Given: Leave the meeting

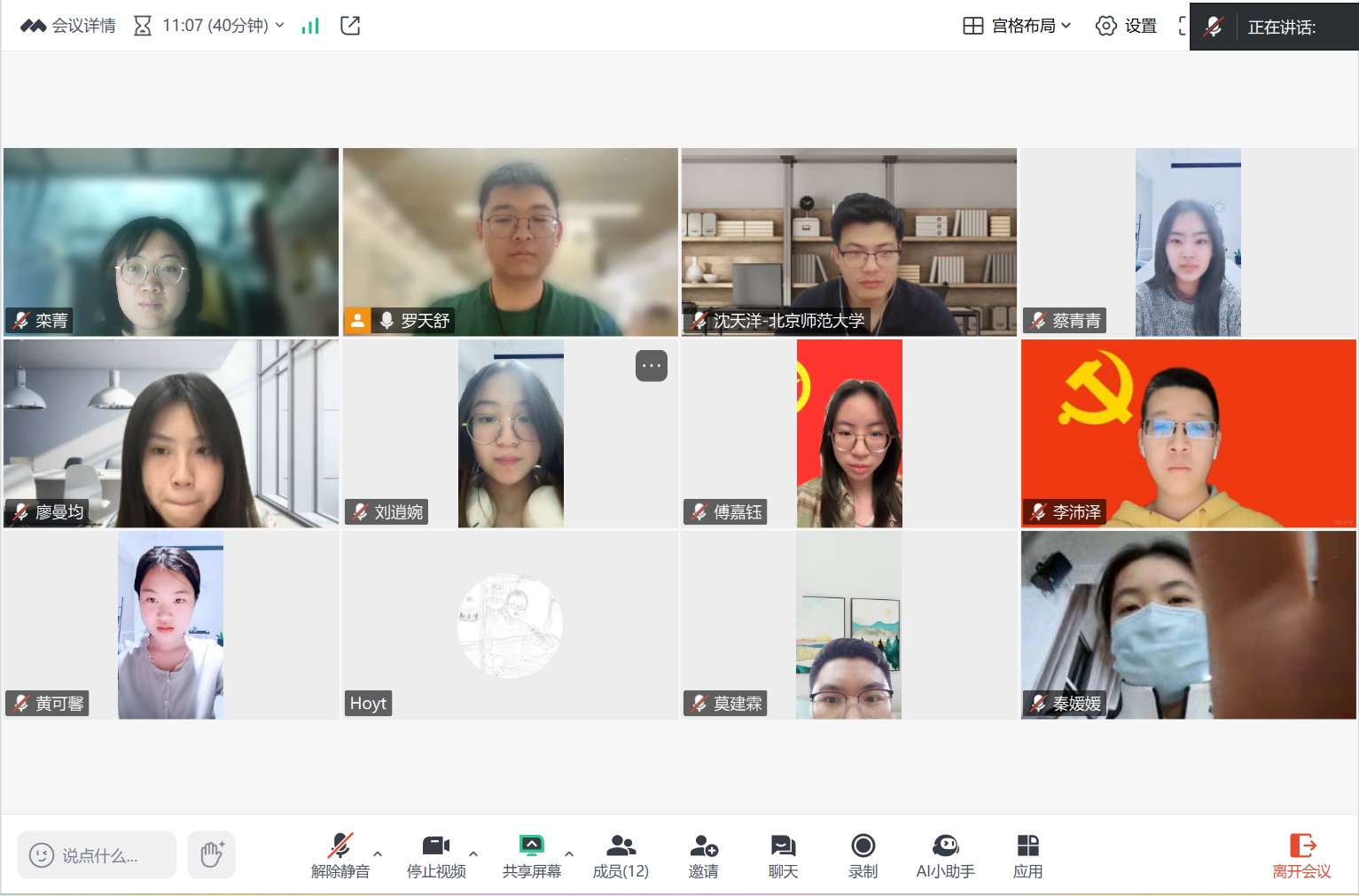Looking at the screenshot, I should pos(1301,856).
